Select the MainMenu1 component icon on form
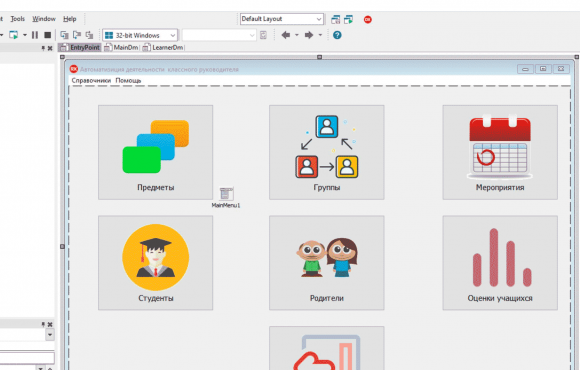Image resolution: width=580 pixels, height=370 pixels. pyautogui.click(x=226, y=194)
